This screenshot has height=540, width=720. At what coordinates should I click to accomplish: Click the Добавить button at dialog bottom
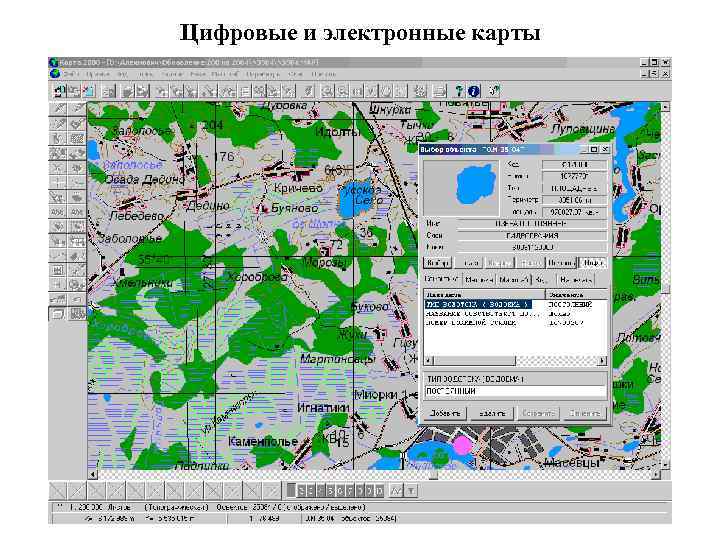click(x=444, y=413)
